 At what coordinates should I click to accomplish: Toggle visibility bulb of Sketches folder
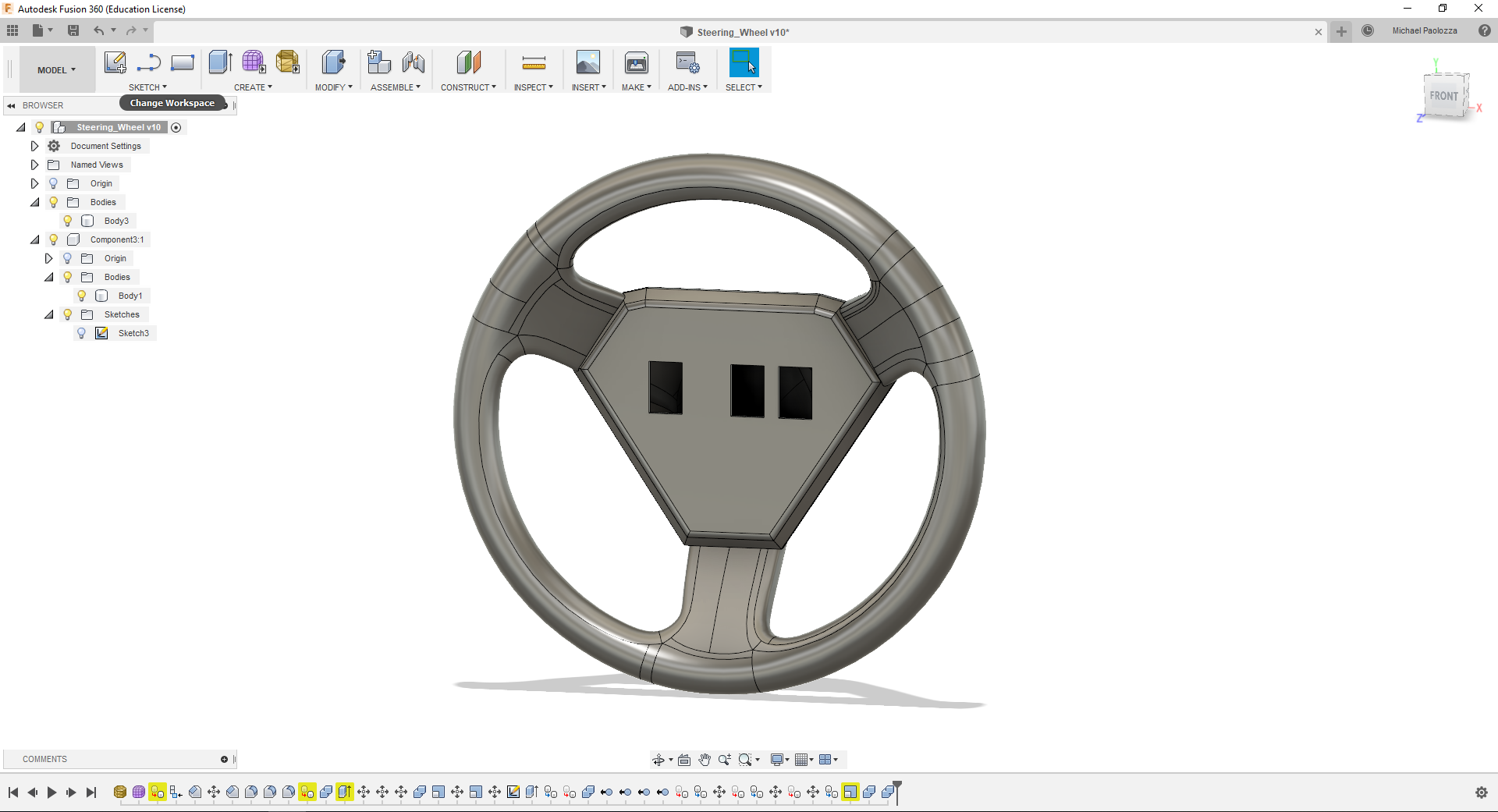68,314
